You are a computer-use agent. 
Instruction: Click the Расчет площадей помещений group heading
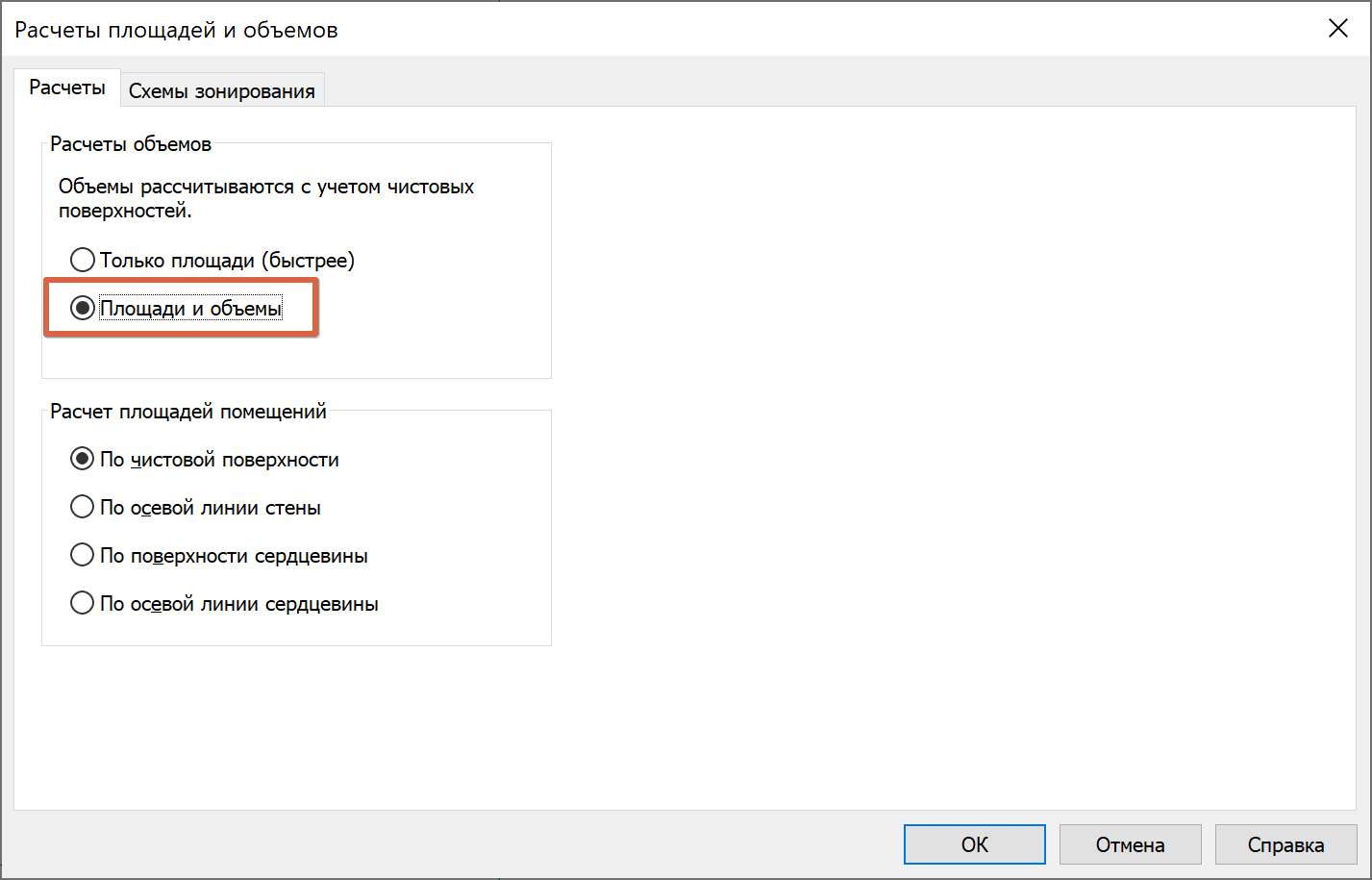[188, 412]
